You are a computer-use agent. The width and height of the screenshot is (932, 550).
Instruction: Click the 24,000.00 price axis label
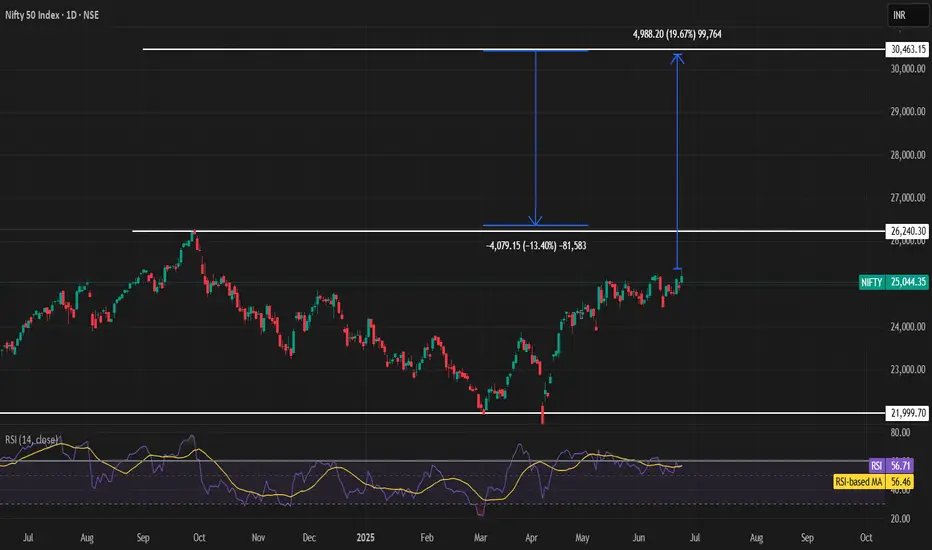908,326
